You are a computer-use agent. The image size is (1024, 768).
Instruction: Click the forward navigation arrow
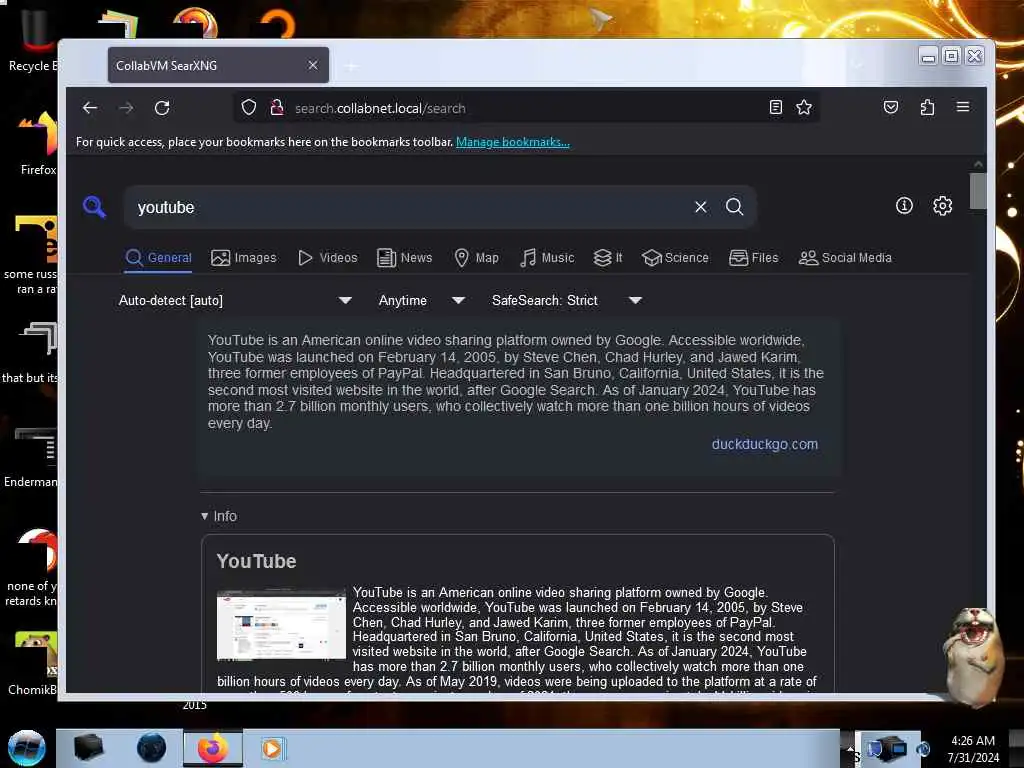pyautogui.click(x=126, y=108)
